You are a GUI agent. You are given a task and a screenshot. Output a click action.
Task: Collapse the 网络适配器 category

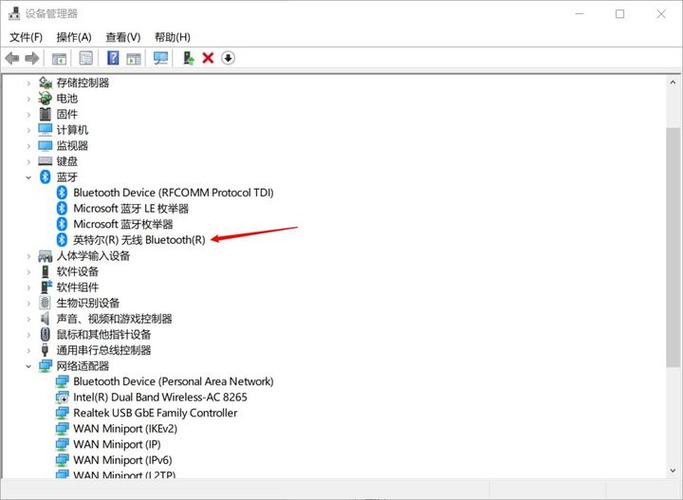29,366
